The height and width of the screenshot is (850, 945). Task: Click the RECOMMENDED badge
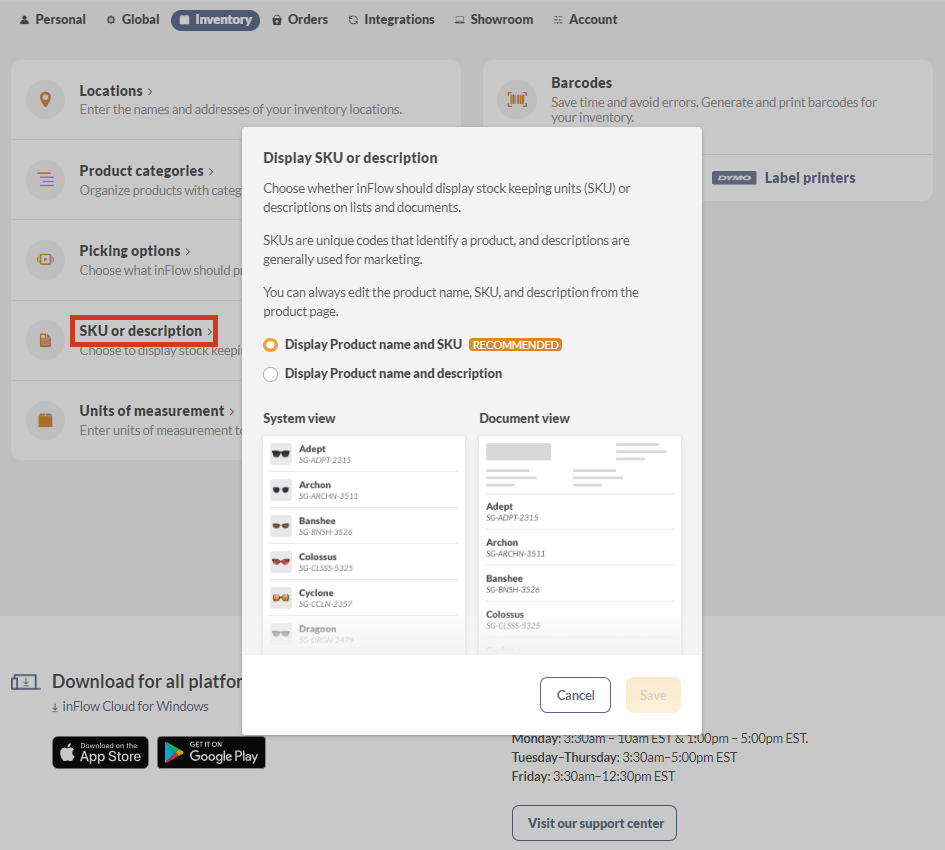[515, 345]
